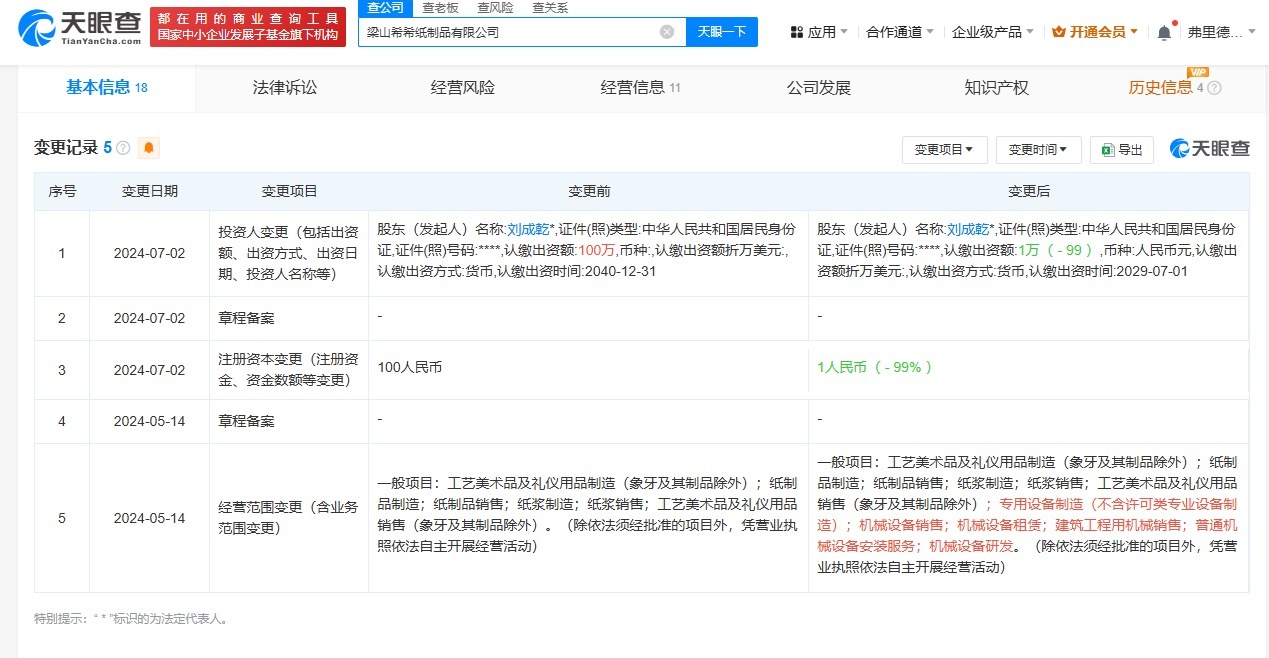Click the 应用 grid icon
1269x658 pixels.
pos(797,32)
